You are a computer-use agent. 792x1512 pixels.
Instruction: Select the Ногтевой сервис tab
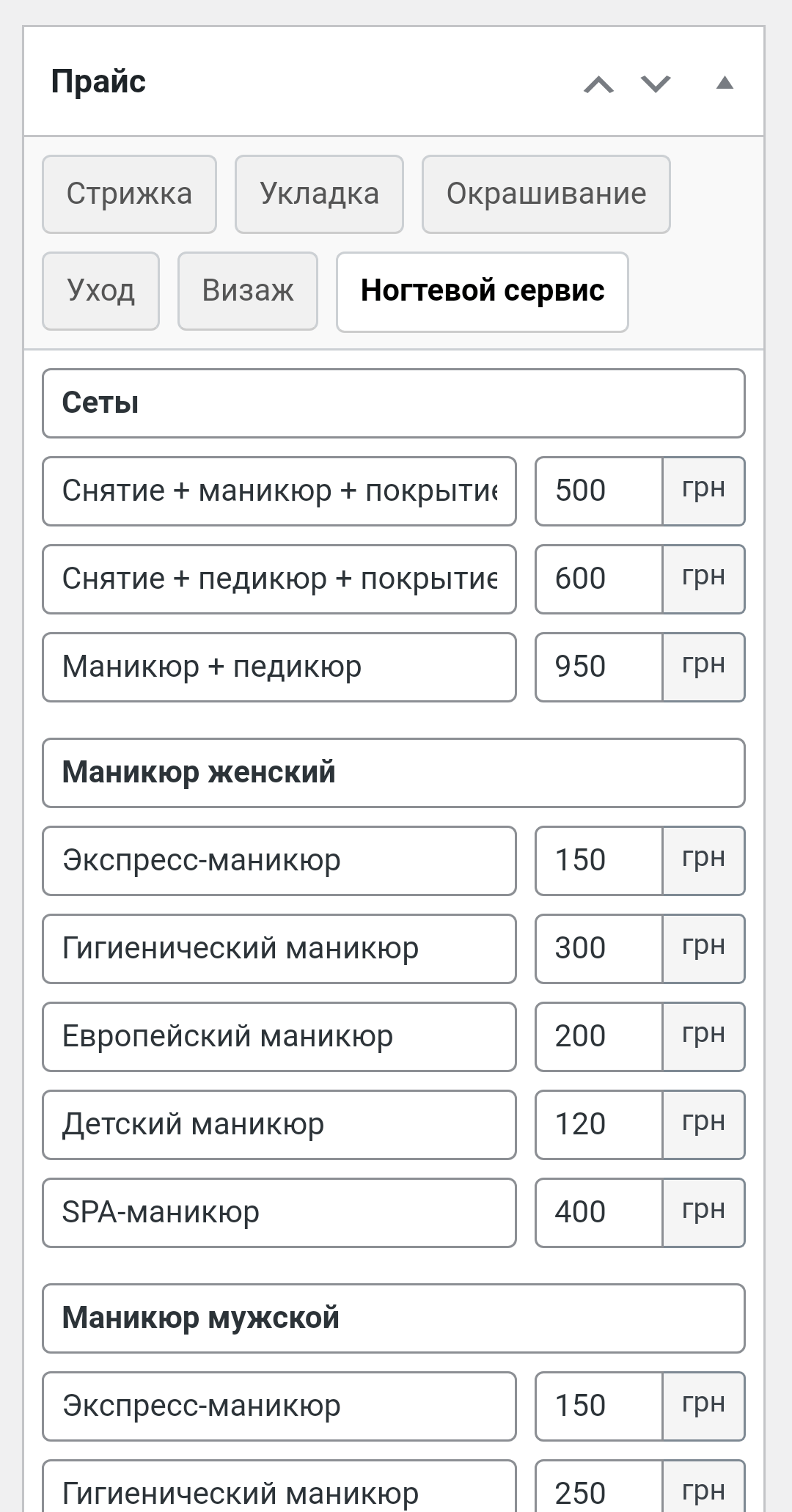(482, 291)
